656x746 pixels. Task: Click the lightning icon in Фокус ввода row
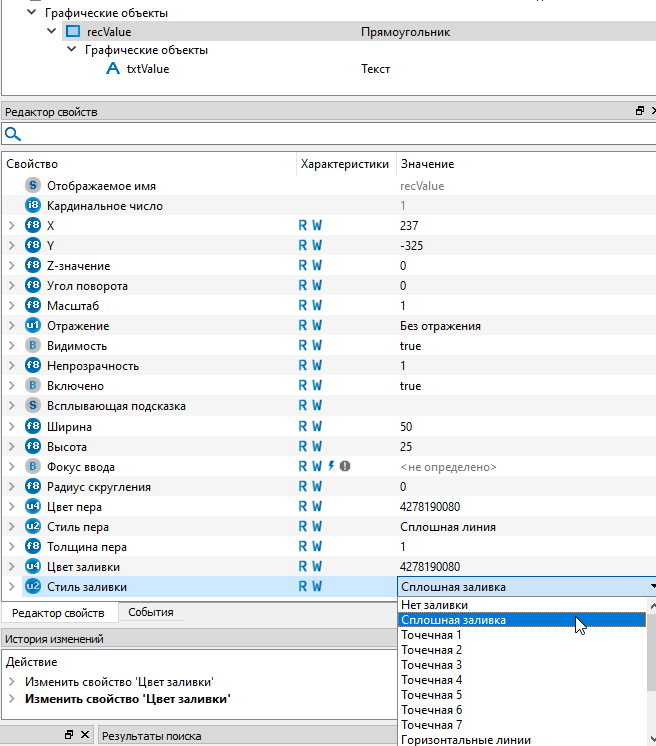point(331,466)
